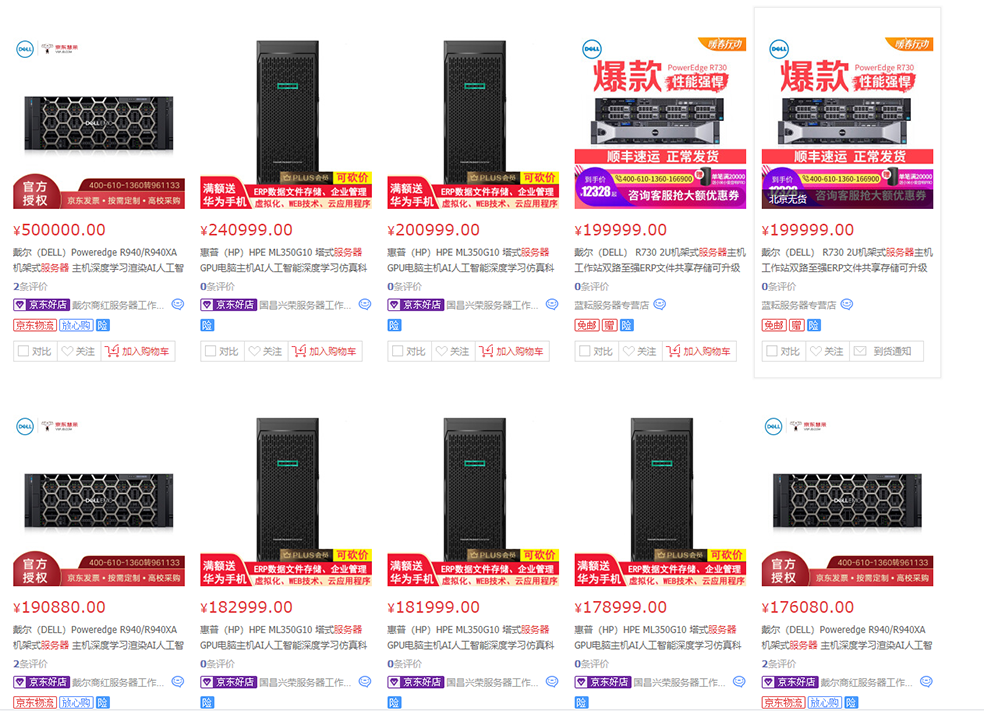Add ¥500000 Dell R940 to cart

pos(137,351)
